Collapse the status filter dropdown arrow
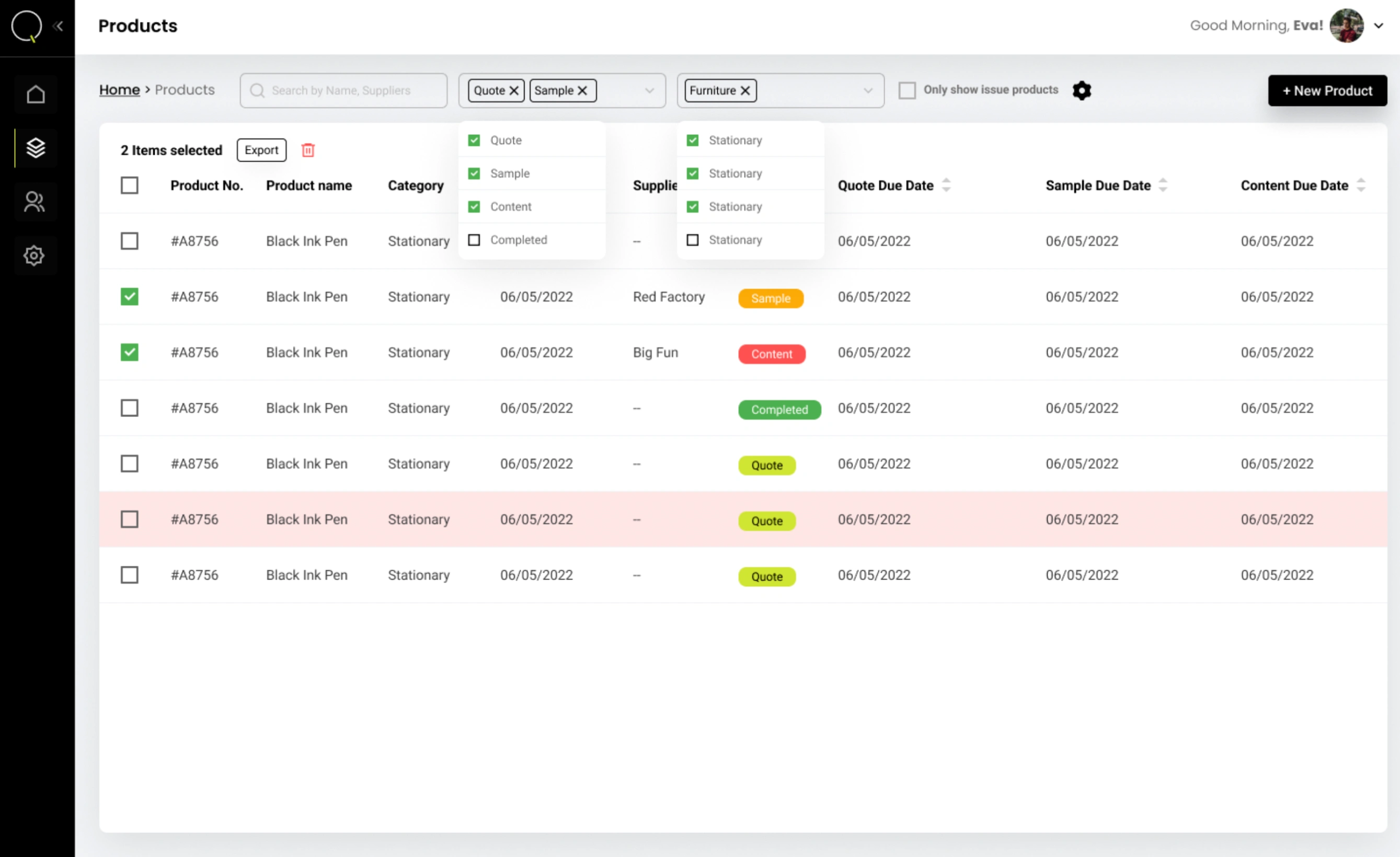Viewport: 1400px width, 857px height. [649, 90]
